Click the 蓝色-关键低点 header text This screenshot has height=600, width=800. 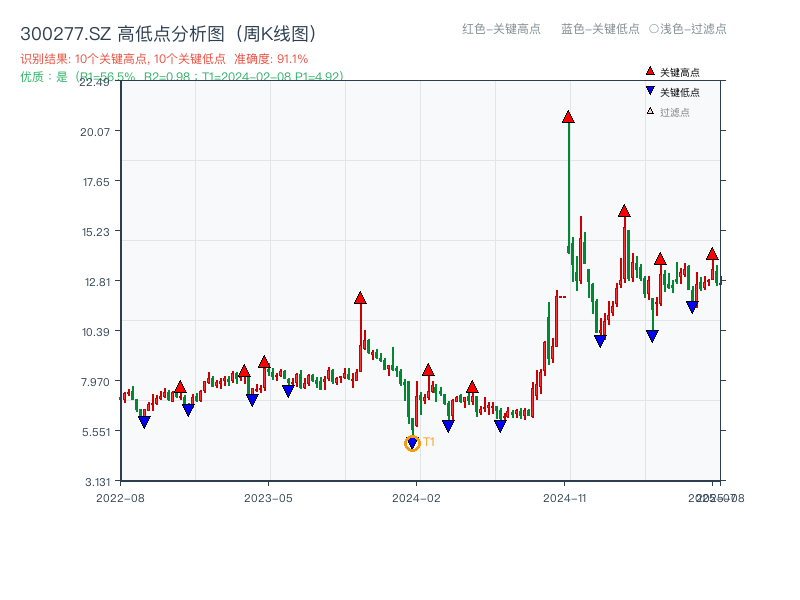click(x=600, y=29)
